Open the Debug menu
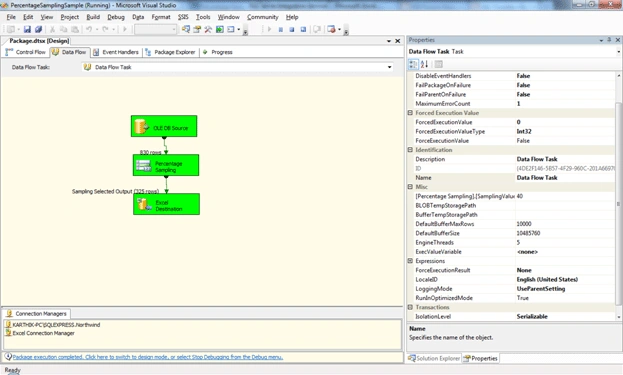Image resolution: width=623 pixels, height=375 pixels. pyautogui.click(x=116, y=17)
